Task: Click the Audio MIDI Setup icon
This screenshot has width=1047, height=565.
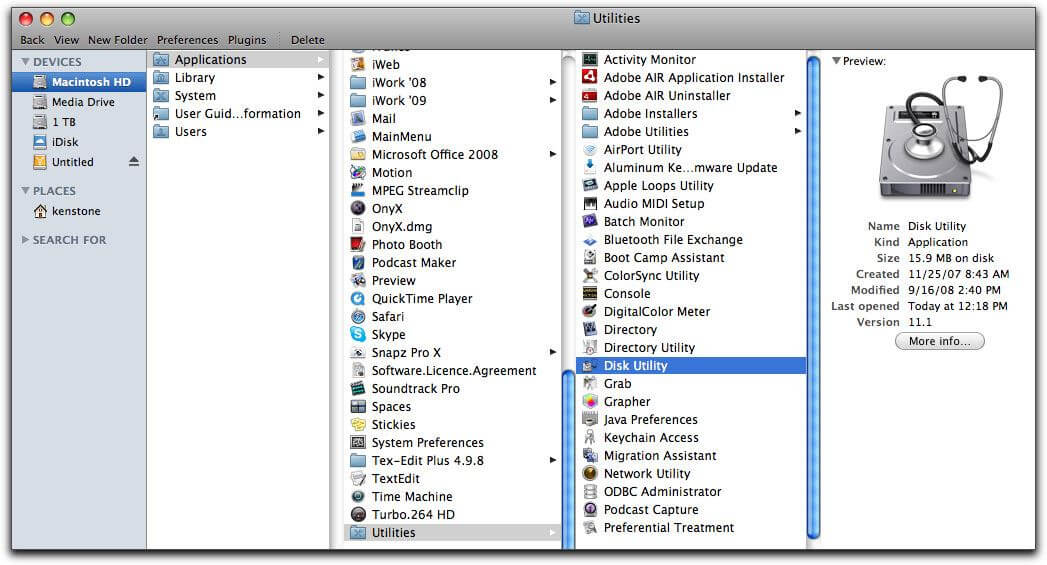Action: click(x=590, y=204)
